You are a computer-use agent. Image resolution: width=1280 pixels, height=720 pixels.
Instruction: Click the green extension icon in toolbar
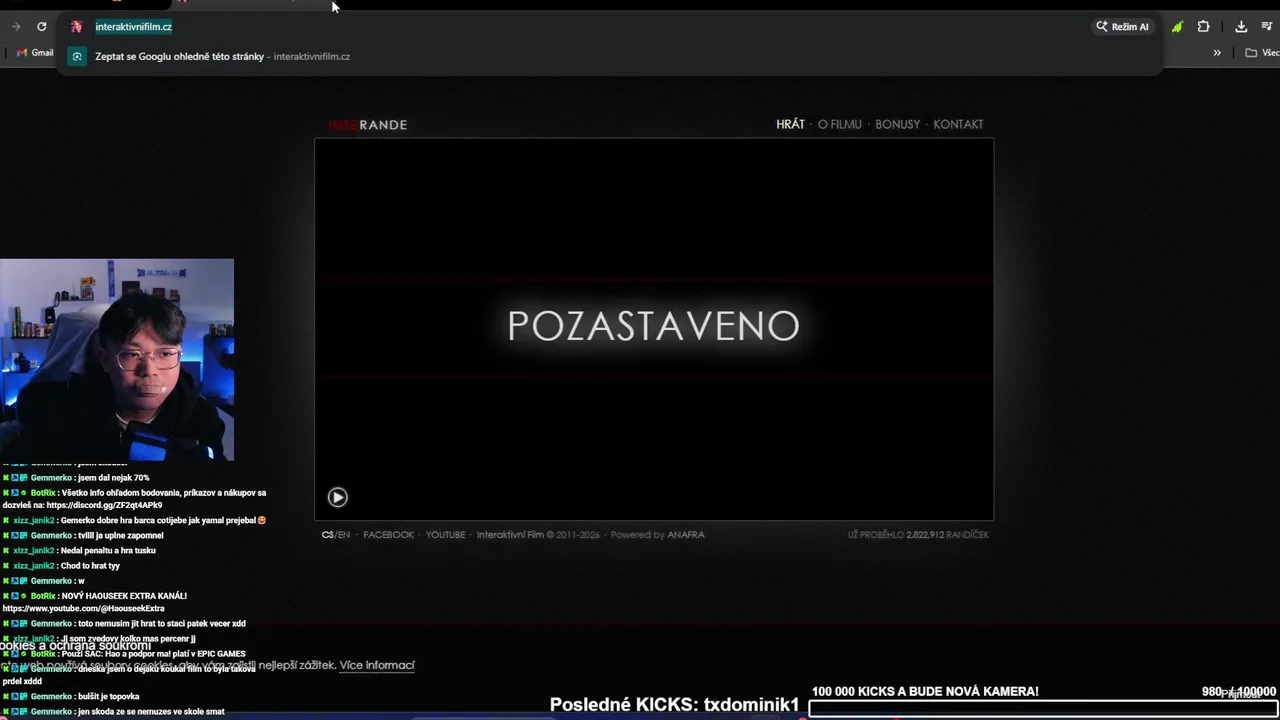pyautogui.click(x=1177, y=27)
